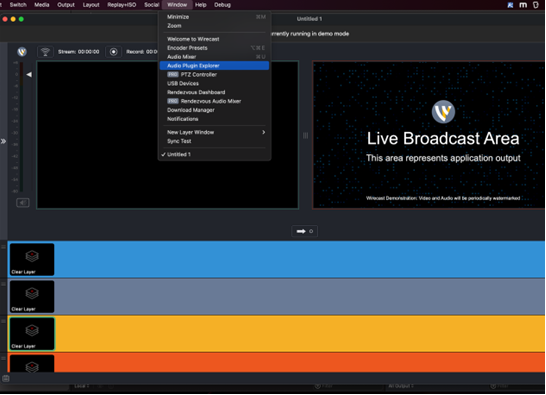546x395 pixels.
Task: Start recording with the record circle button
Action: click(114, 52)
